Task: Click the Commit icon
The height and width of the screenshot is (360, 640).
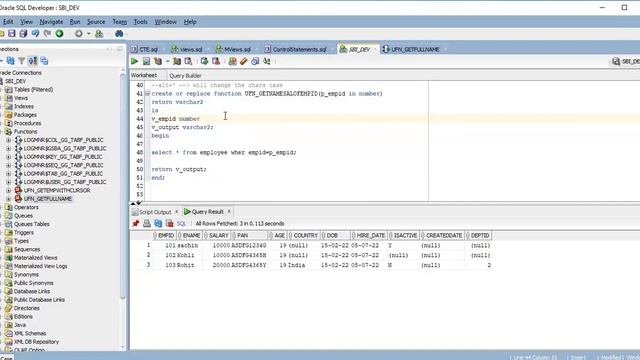Action: coord(204,61)
